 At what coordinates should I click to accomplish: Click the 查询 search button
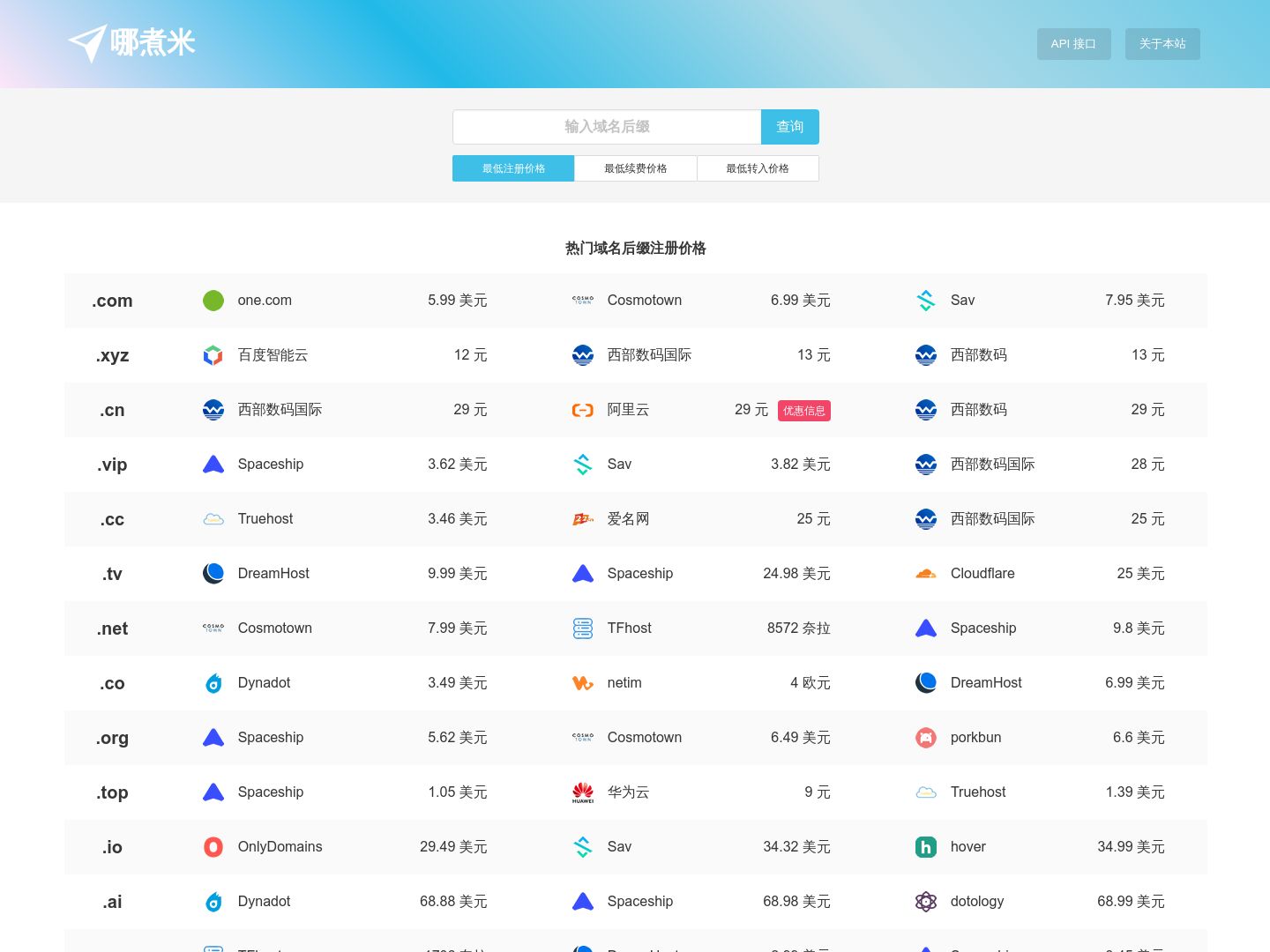tap(790, 127)
